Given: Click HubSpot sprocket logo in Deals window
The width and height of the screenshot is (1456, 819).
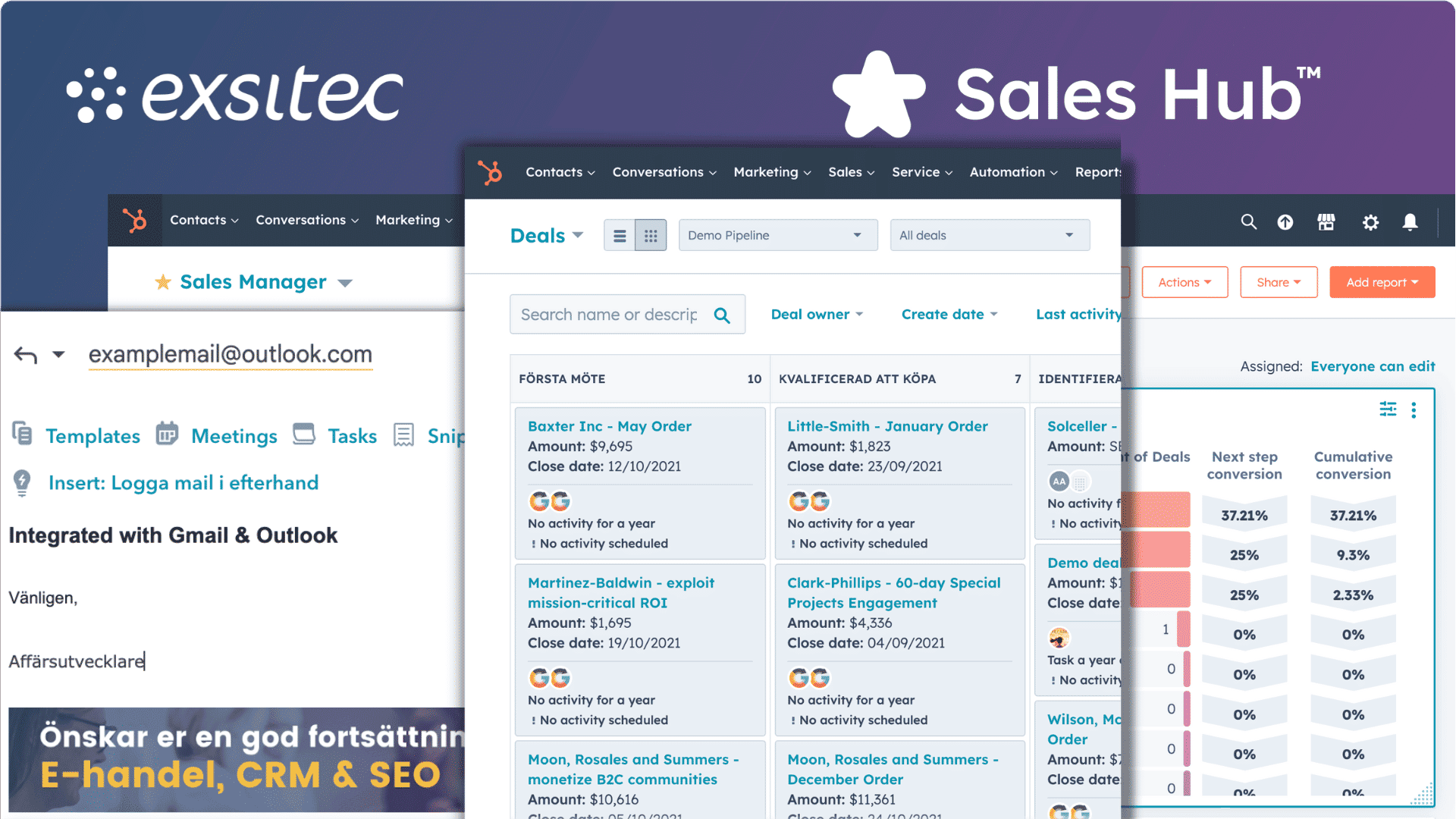Looking at the screenshot, I should pyautogui.click(x=490, y=172).
